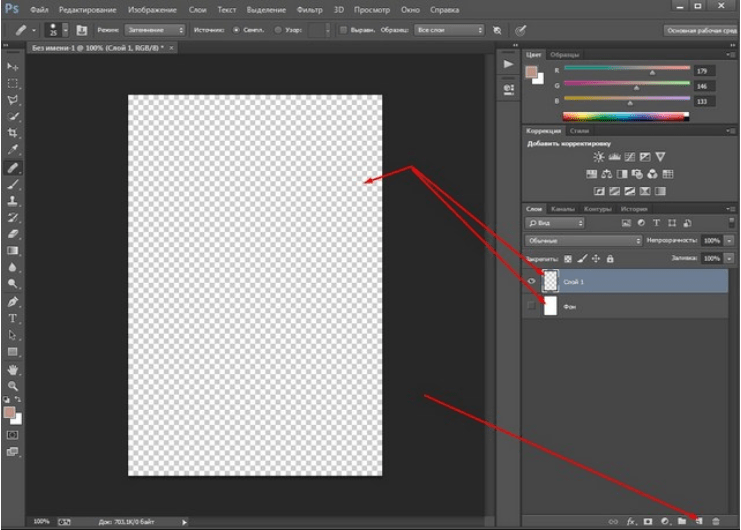The width and height of the screenshot is (741, 530).
Task: Select the Move tool
Action: pos(13,66)
